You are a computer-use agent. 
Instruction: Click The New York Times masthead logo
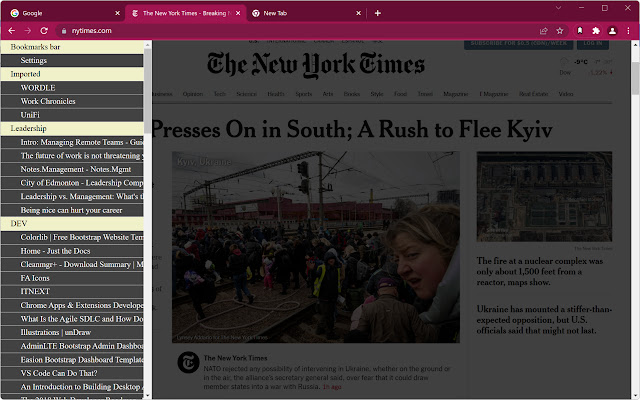coord(316,65)
